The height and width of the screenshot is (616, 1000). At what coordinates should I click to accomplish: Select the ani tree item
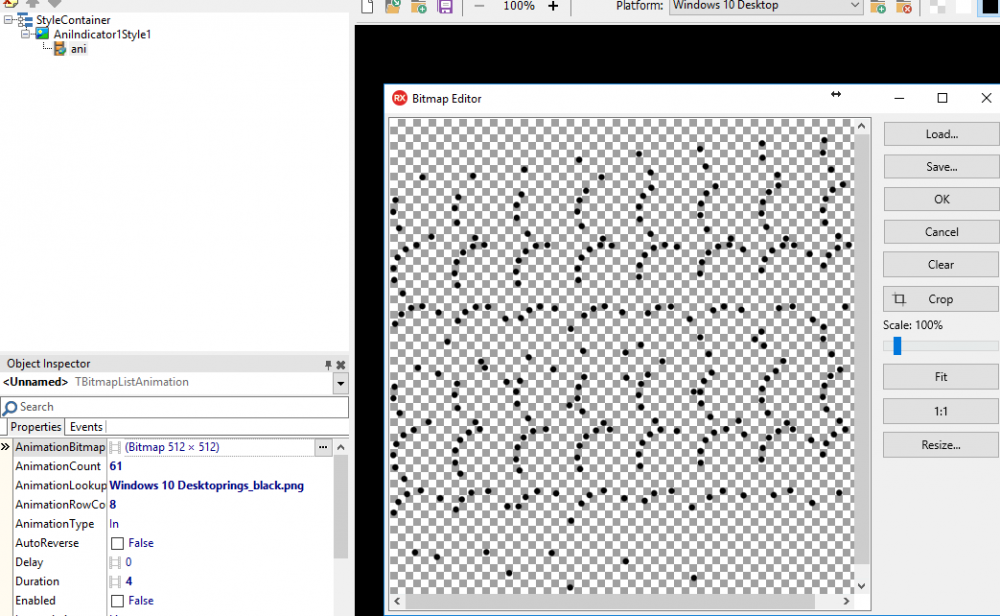[78, 48]
